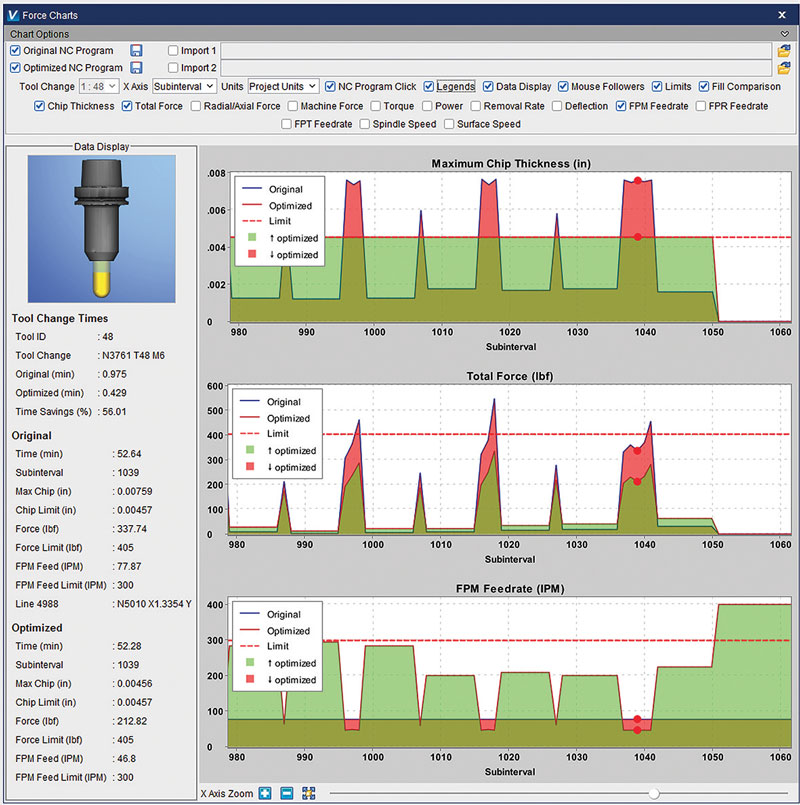Screen dimensions: 800x805
Task: Toggle the Limits checkbox
Action: tap(657, 86)
